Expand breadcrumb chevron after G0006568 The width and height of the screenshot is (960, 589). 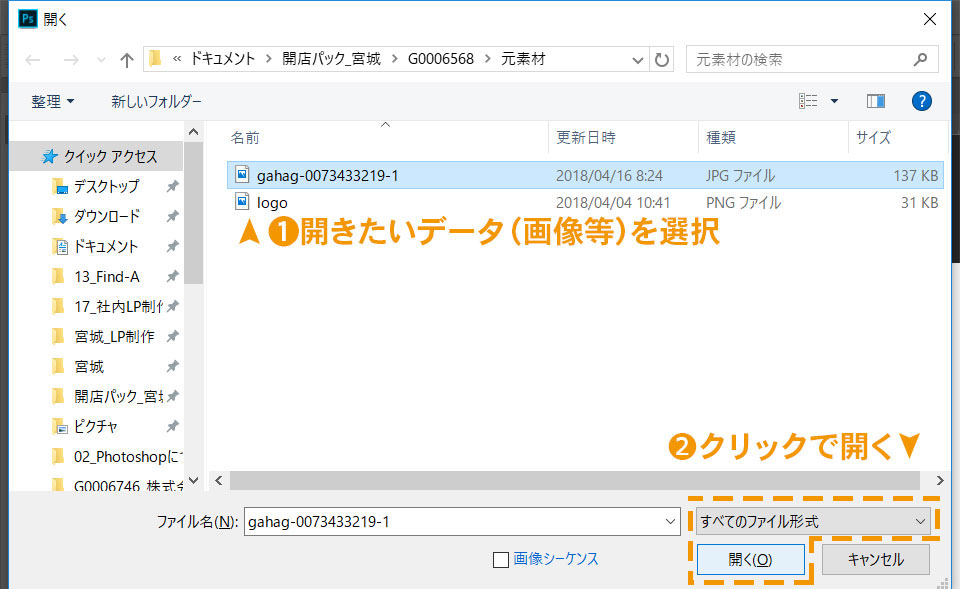tap(488, 59)
